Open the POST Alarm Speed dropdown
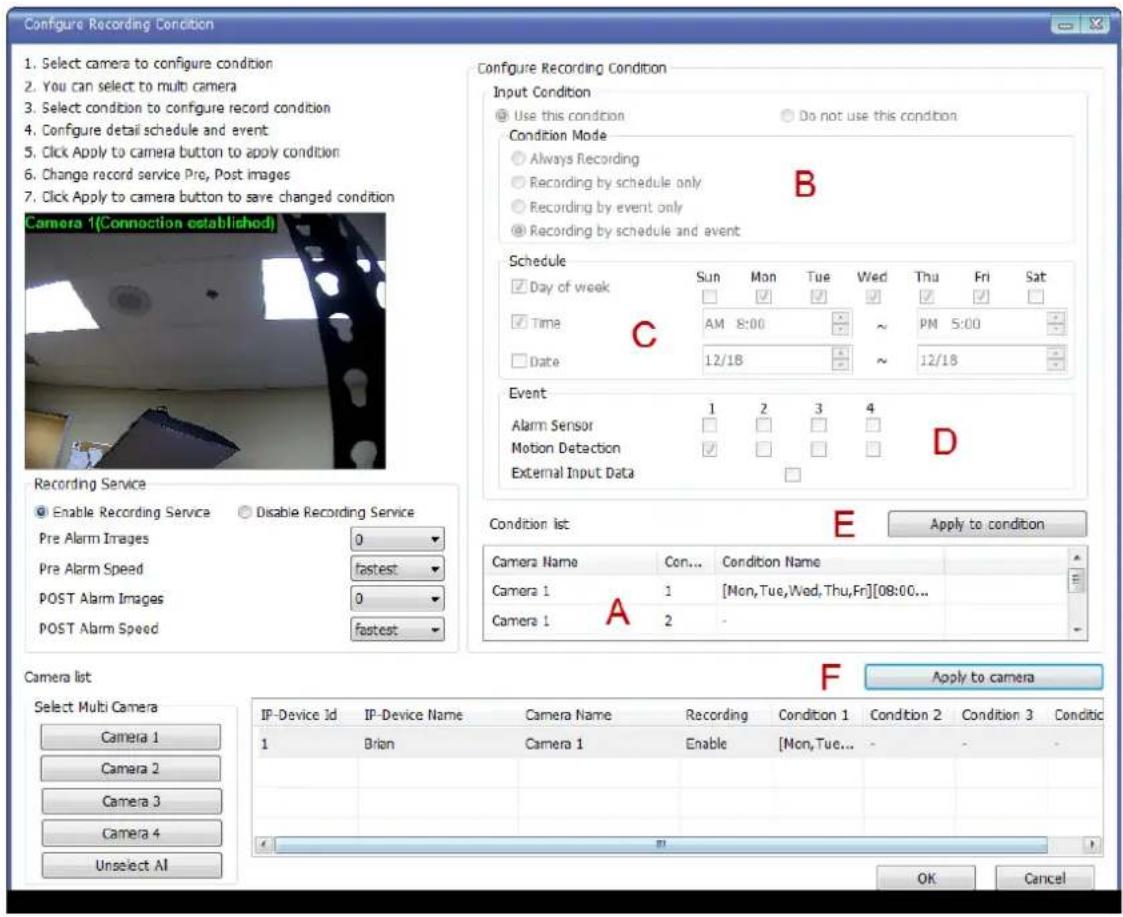The image size is (1123, 917). click(x=397, y=630)
